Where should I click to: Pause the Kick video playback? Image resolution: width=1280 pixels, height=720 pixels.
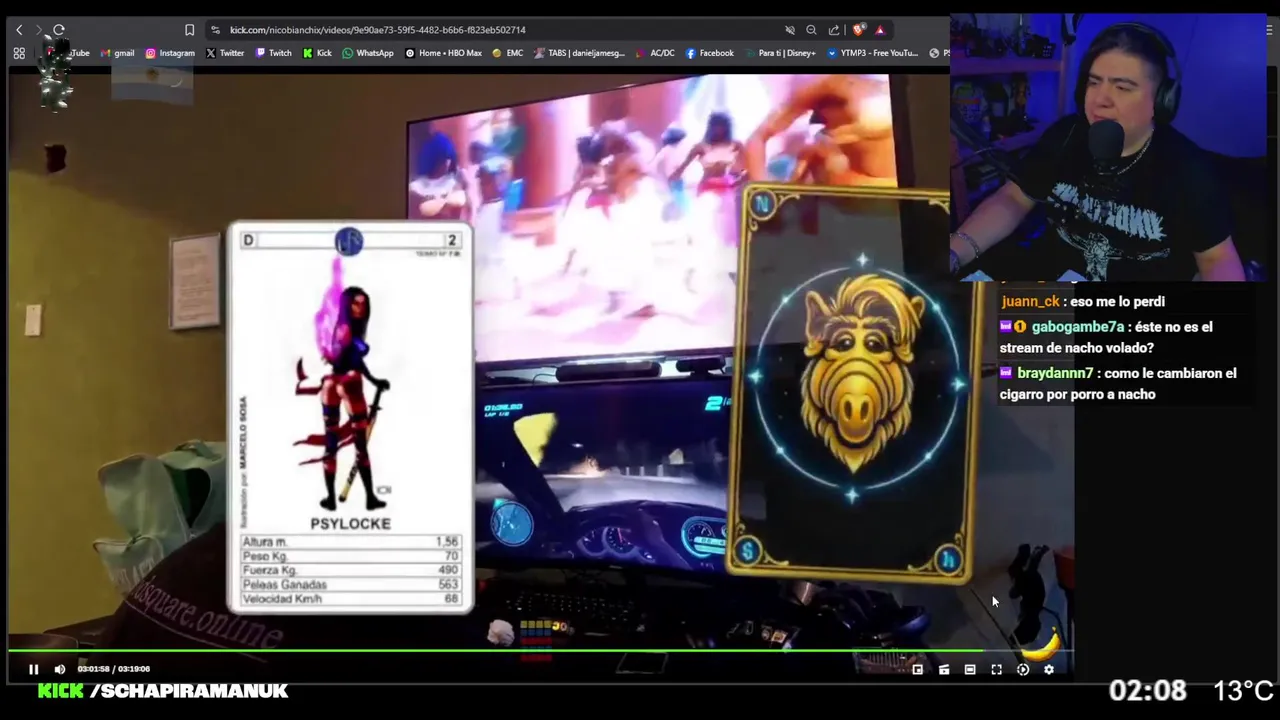tap(33, 669)
